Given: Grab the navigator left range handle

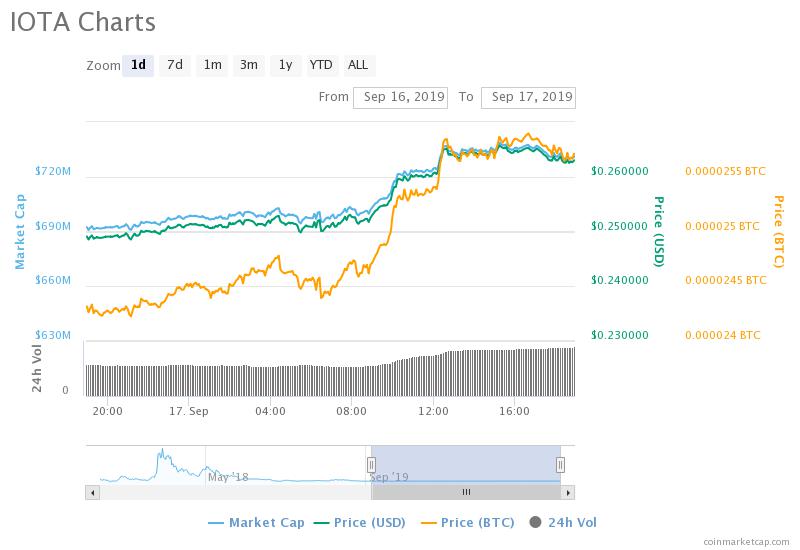Looking at the screenshot, I should point(371,465).
